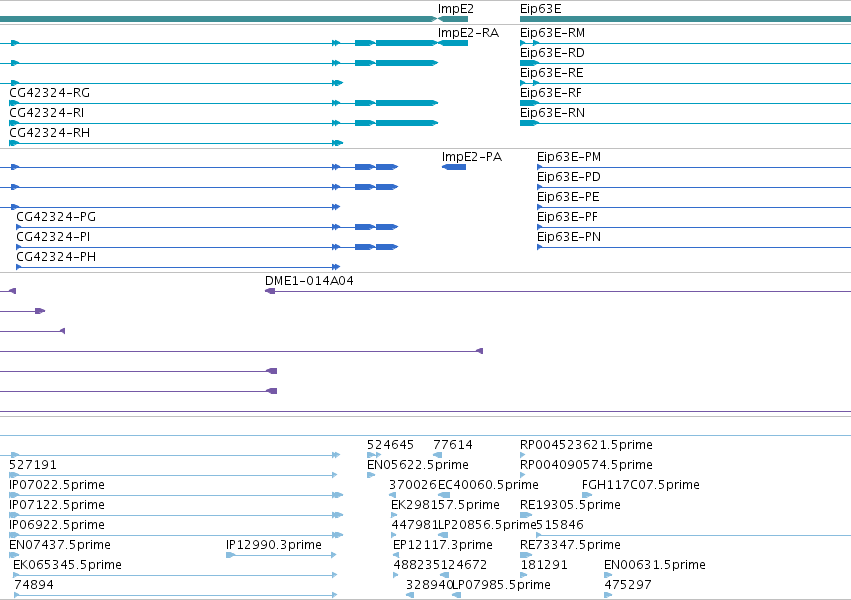The height and width of the screenshot is (600, 851).
Task: Select the ImpE2-PA protein label
Action: pyautogui.click(x=472, y=157)
